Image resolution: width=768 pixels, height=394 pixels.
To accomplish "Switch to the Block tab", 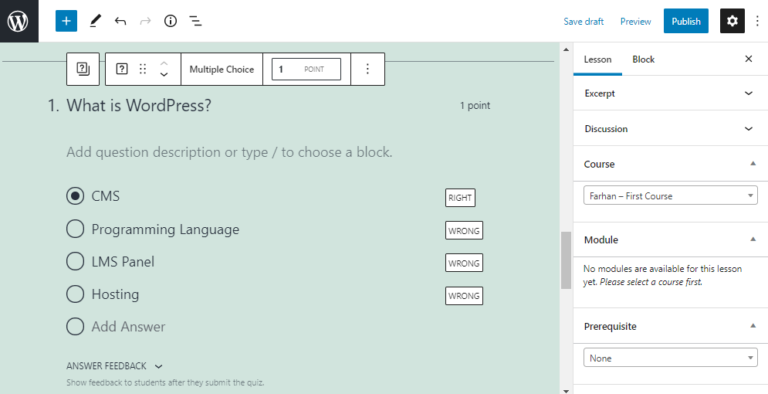I will click(643, 59).
